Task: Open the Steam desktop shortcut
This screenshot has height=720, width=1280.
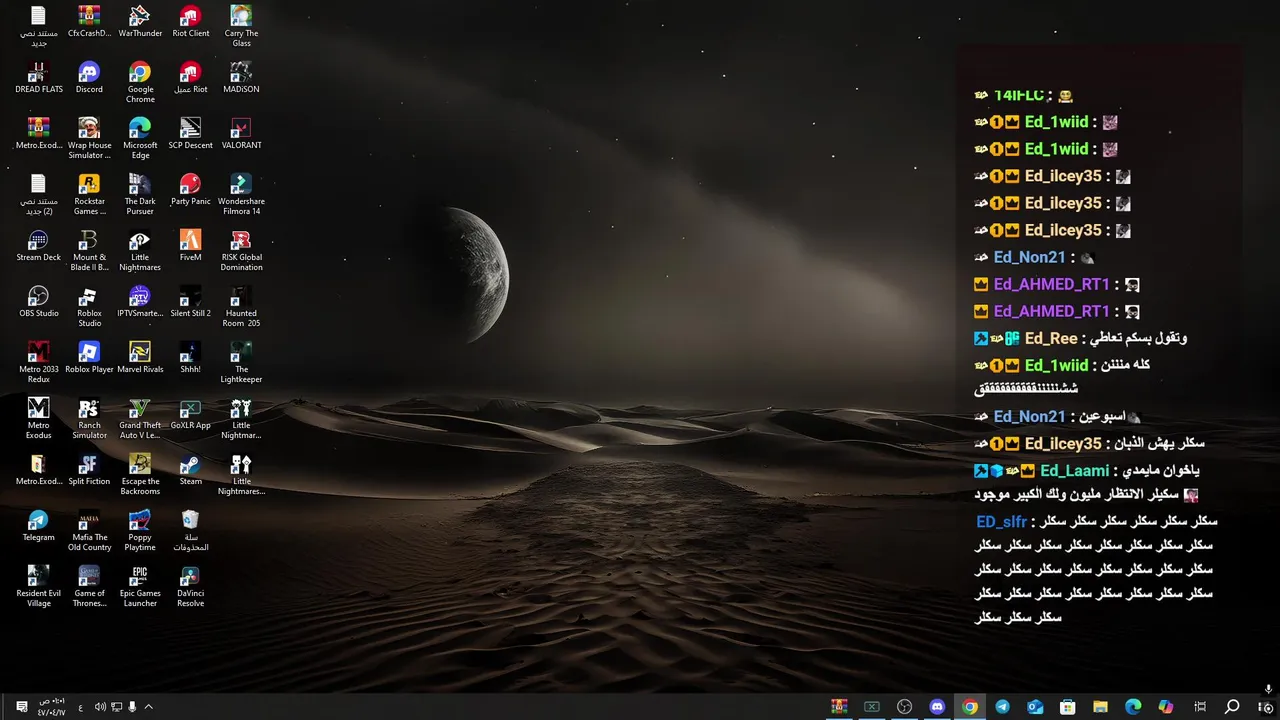Action: pos(190,470)
